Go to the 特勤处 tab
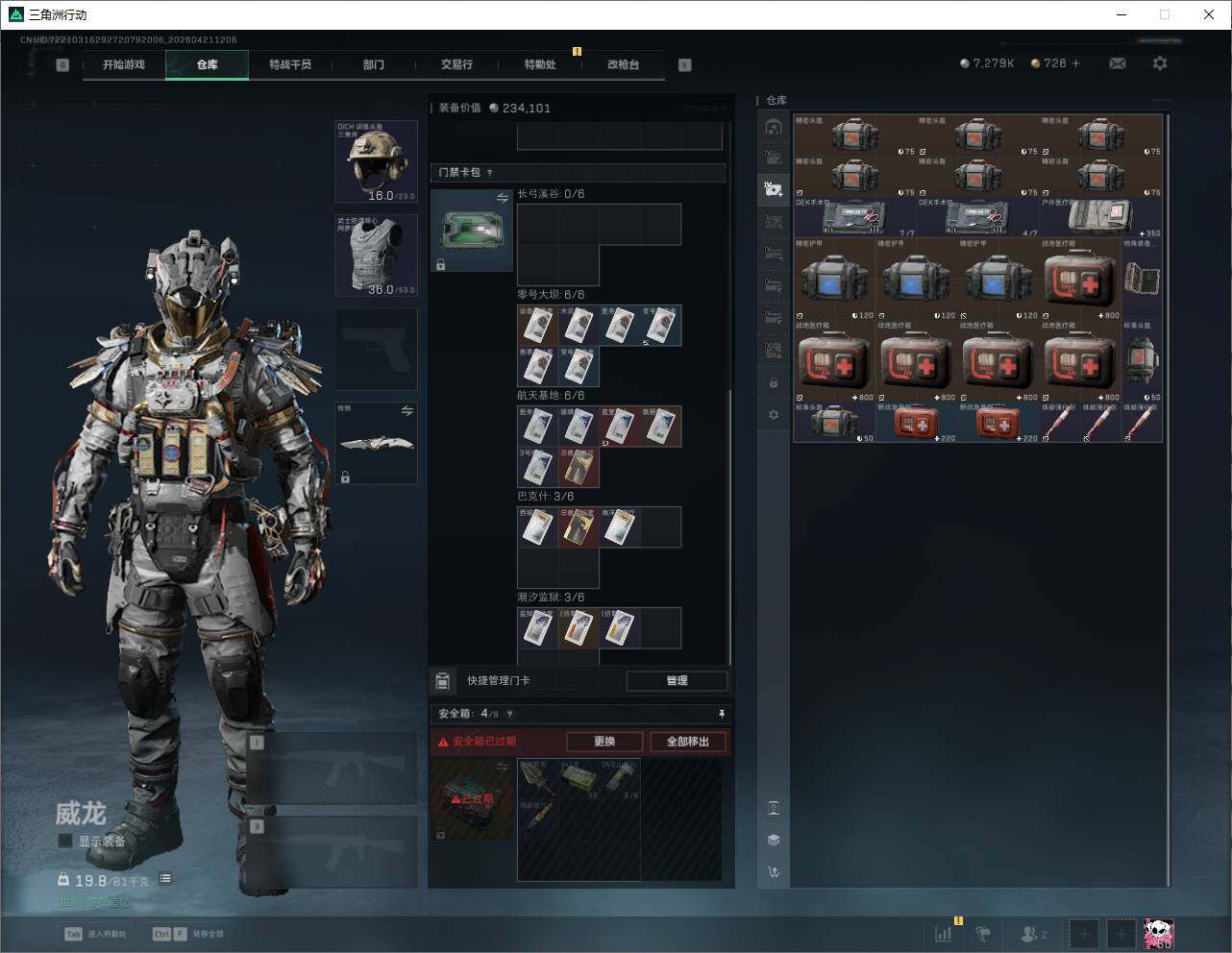Screen dimensions: 1232x953 (540, 64)
